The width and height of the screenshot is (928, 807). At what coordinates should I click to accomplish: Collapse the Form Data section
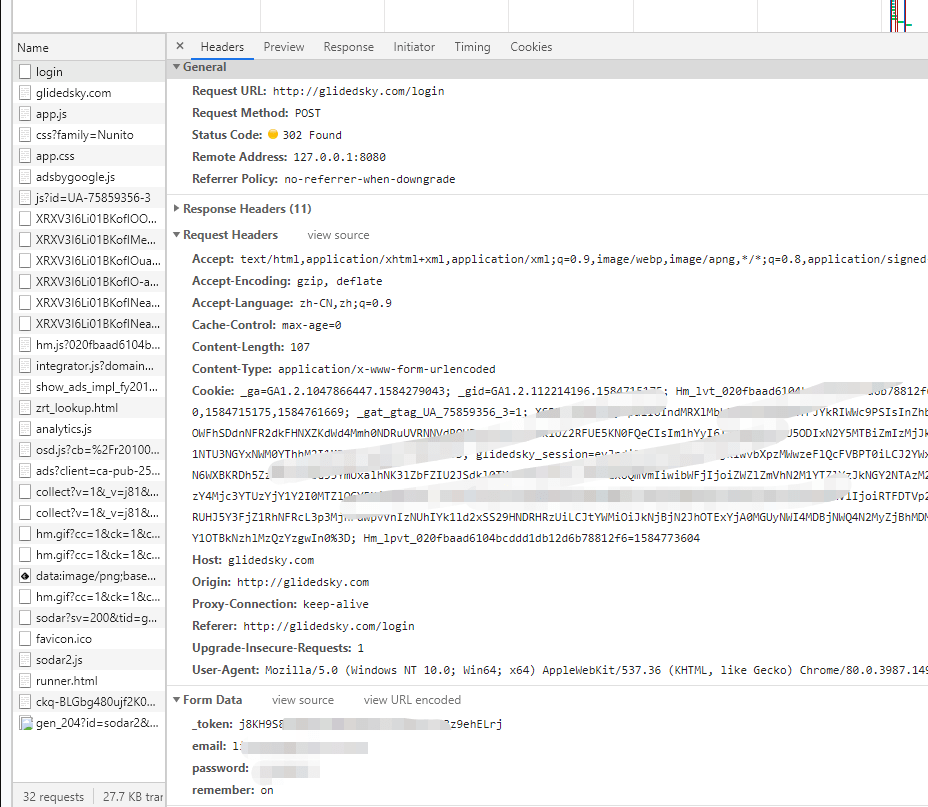[x=176, y=699]
